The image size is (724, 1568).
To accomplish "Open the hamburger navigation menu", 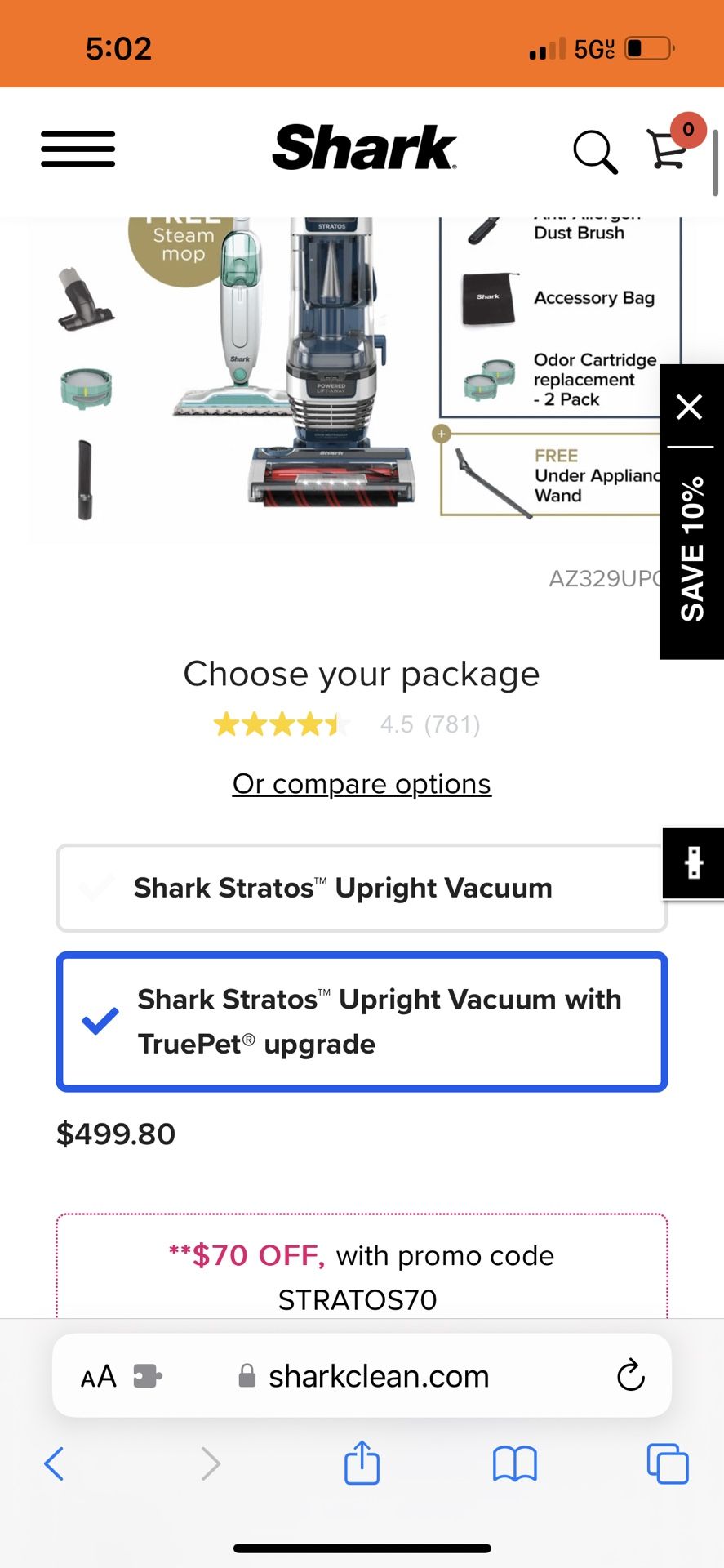I will click(78, 149).
